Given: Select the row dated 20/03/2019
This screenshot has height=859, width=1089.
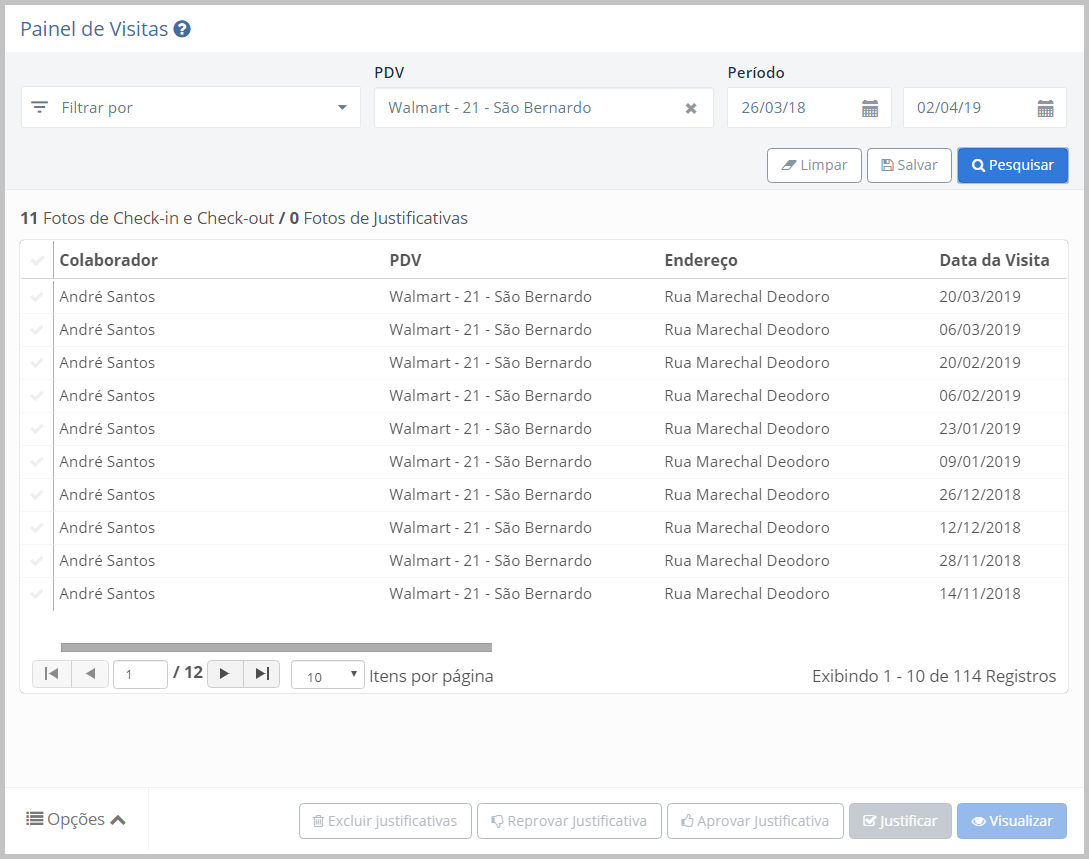Looking at the screenshot, I should [x=37, y=297].
